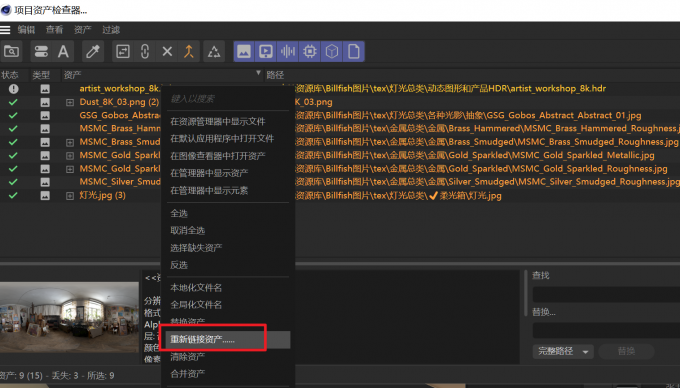Toggle the document file filter
Image resolution: width=680 pixels, height=388 pixels.
click(x=353, y=52)
